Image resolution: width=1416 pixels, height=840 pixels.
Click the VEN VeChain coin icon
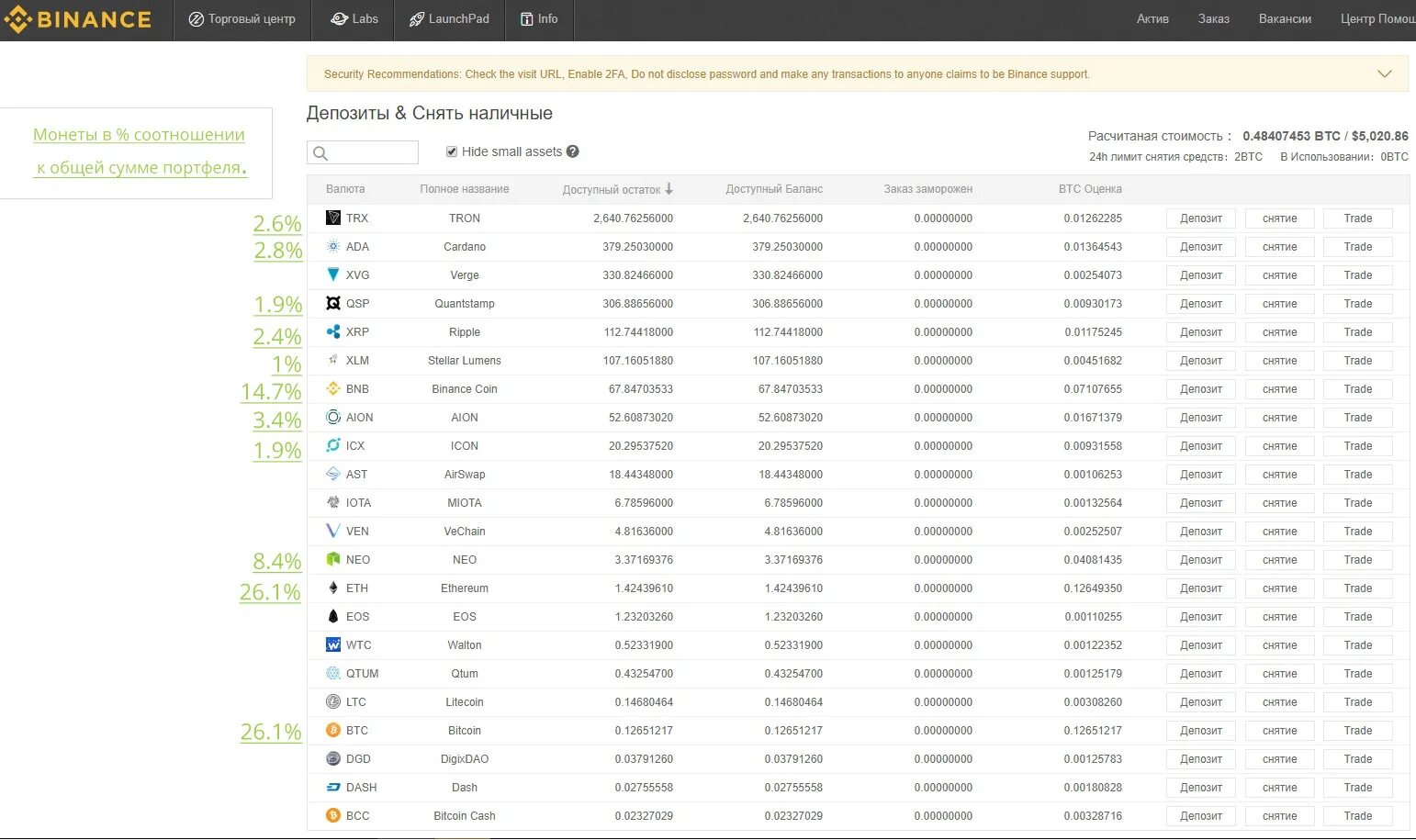(333, 532)
